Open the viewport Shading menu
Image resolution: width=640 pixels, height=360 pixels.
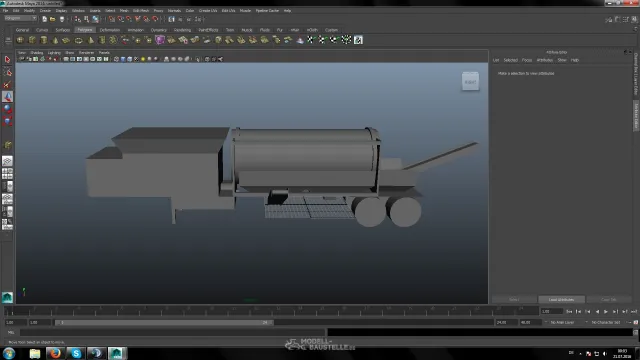click(x=36, y=53)
